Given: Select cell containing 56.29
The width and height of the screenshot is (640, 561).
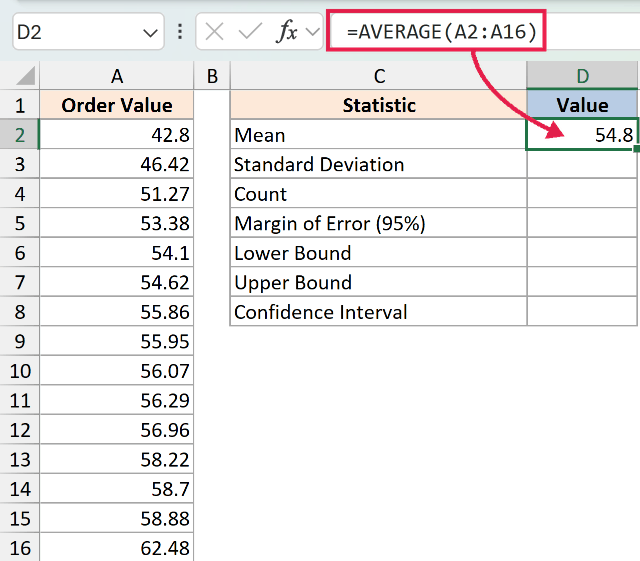Looking at the screenshot, I should [x=116, y=400].
